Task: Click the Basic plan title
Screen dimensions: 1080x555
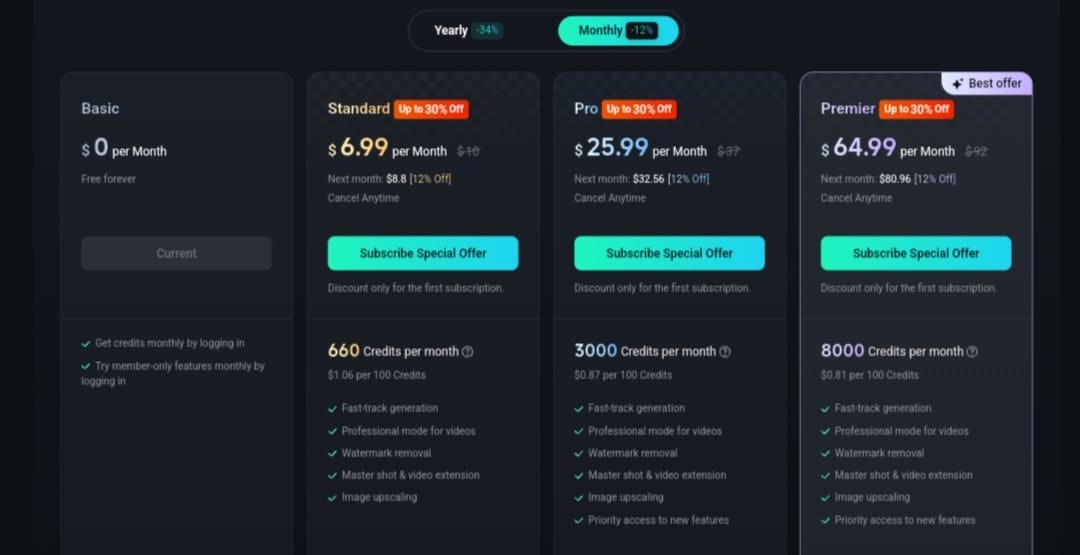Action: click(100, 108)
